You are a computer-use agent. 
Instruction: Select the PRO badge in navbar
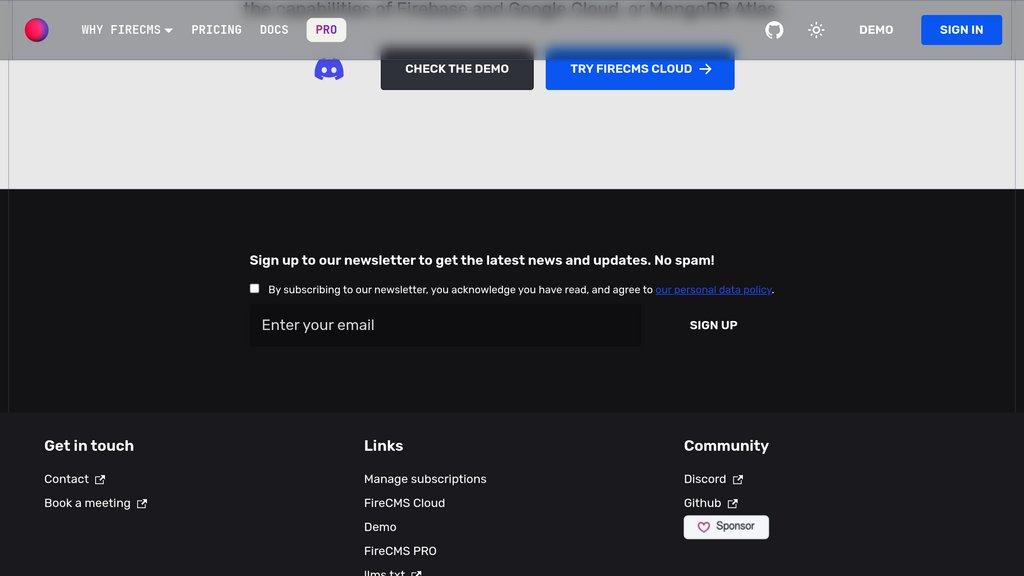(x=326, y=30)
